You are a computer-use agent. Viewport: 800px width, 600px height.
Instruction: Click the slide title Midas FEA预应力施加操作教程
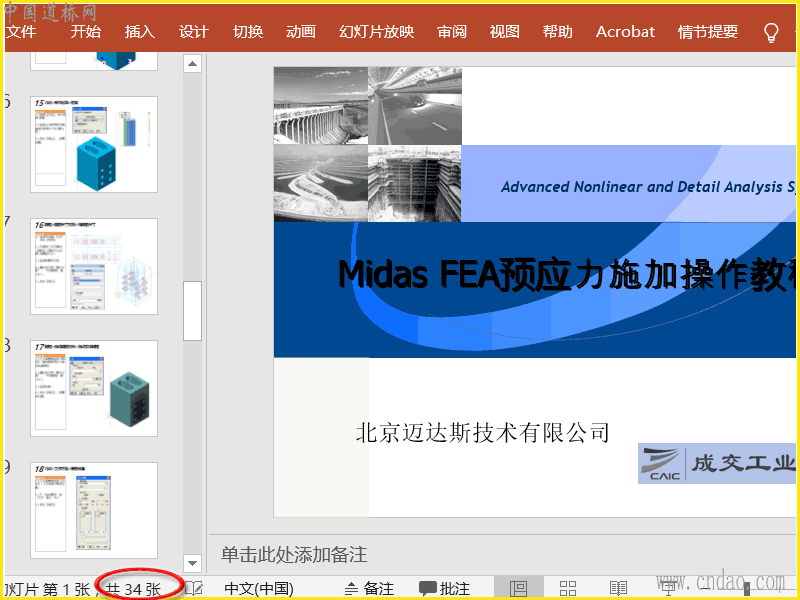pyautogui.click(x=567, y=274)
